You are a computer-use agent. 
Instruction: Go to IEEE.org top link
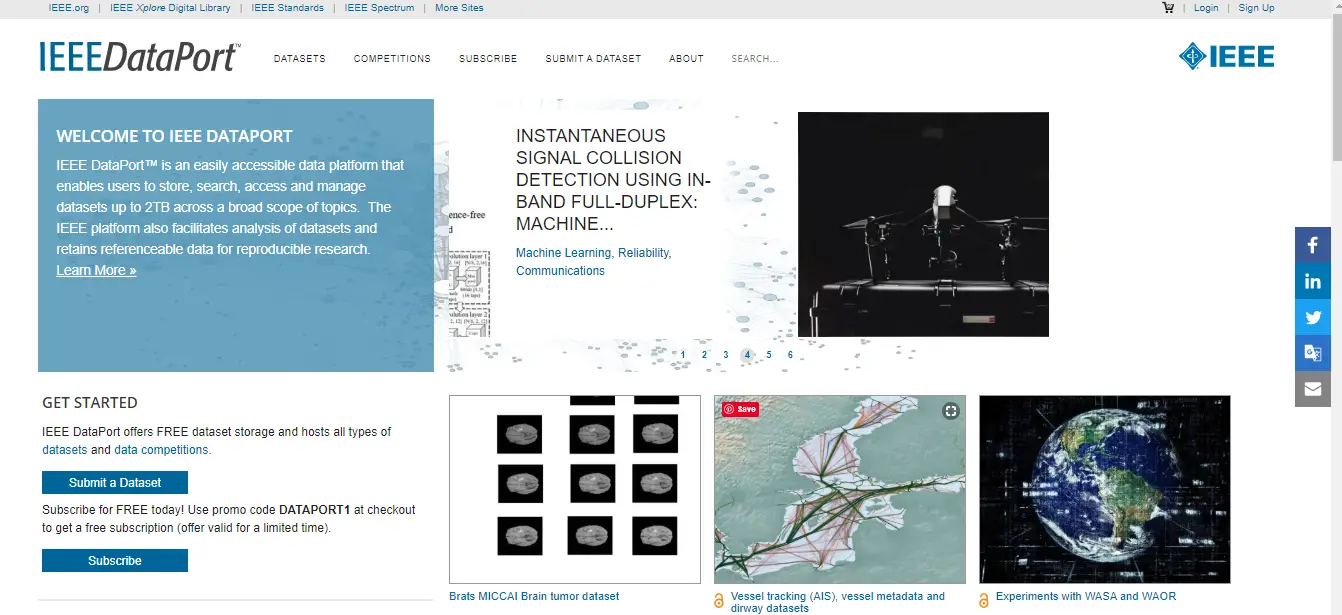69,8
